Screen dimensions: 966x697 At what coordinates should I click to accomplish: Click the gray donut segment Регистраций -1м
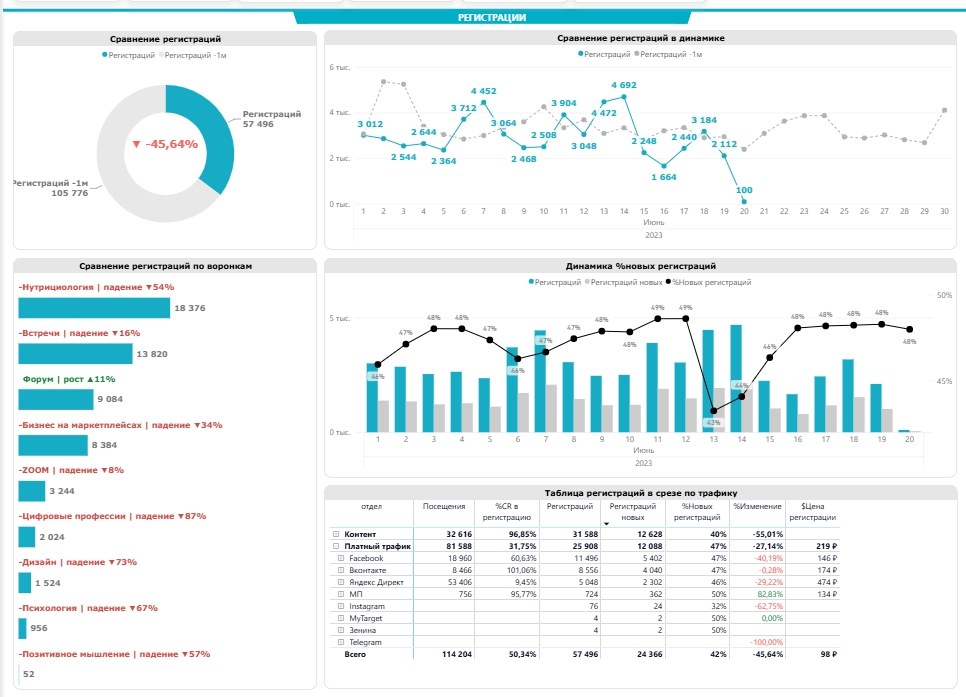(117, 173)
